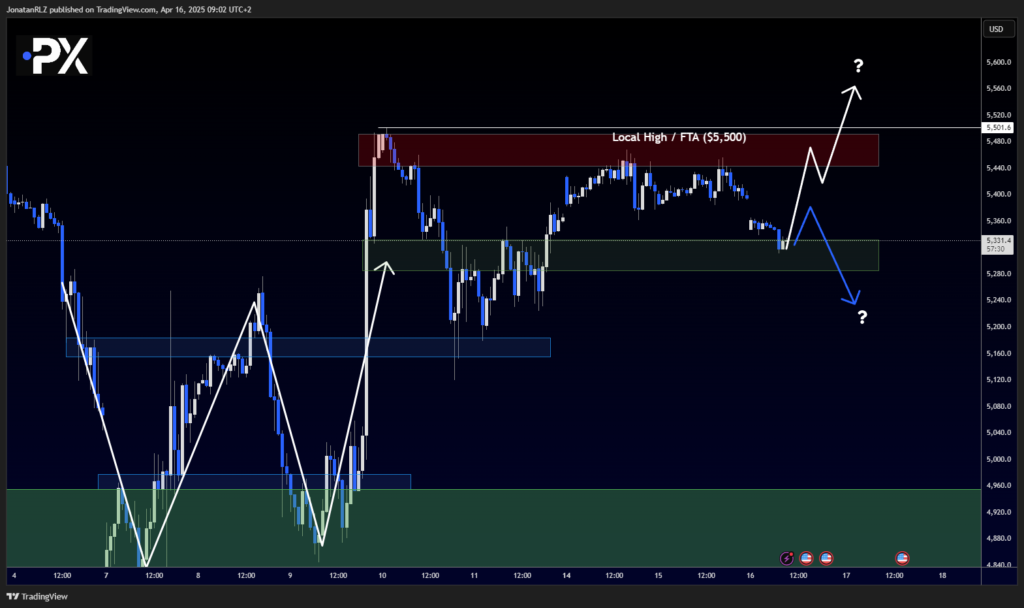Click the 5,400.0 price scale label
This screenshot has height=608, width=1024.
tap(999, 195)
